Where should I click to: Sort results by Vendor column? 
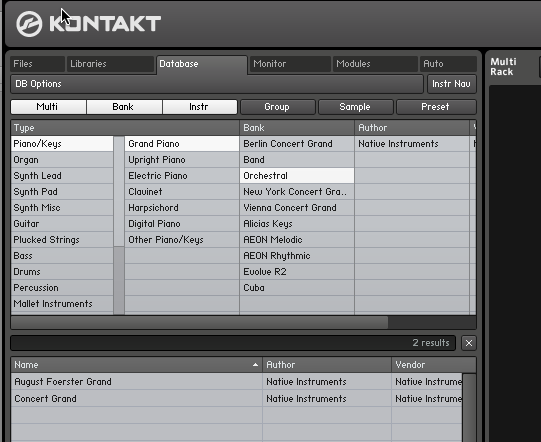tap(434, 365)
